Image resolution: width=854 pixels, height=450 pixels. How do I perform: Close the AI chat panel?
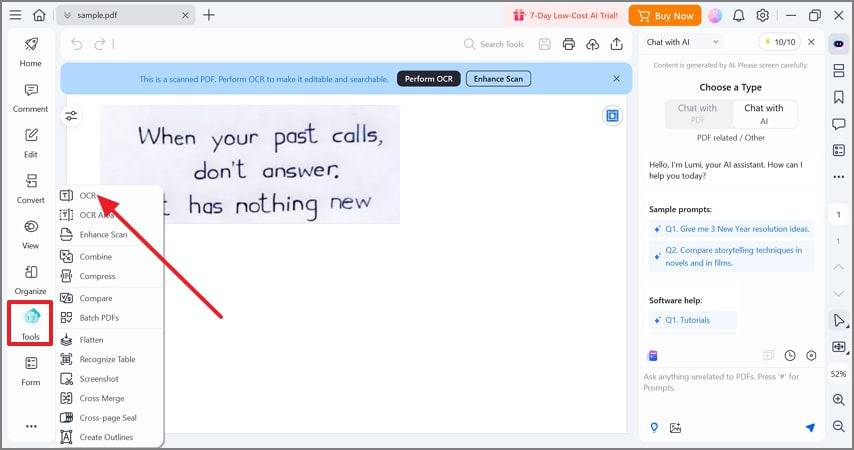point(811,42)
